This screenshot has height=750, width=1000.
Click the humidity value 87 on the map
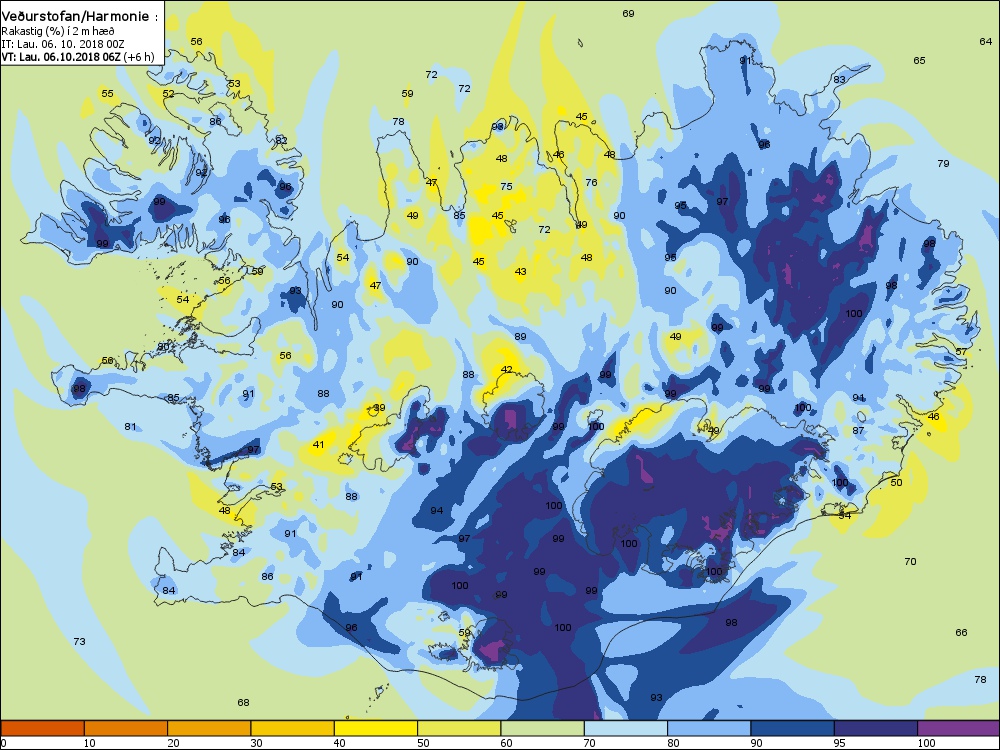pos(858,431)
